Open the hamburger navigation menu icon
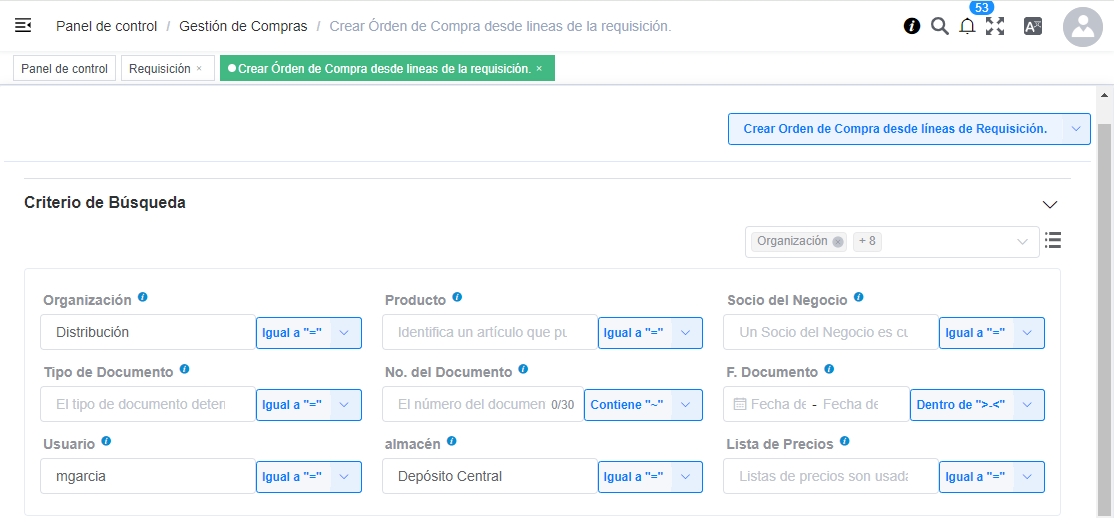 [23, 26]
